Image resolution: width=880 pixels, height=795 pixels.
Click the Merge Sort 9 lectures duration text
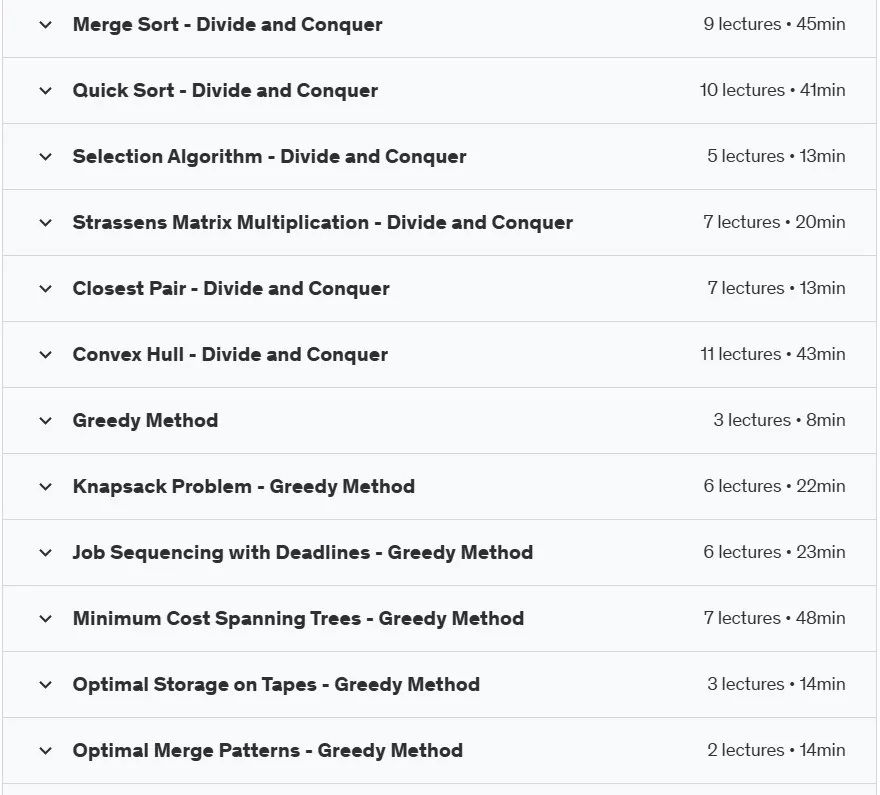click(774, 24)
